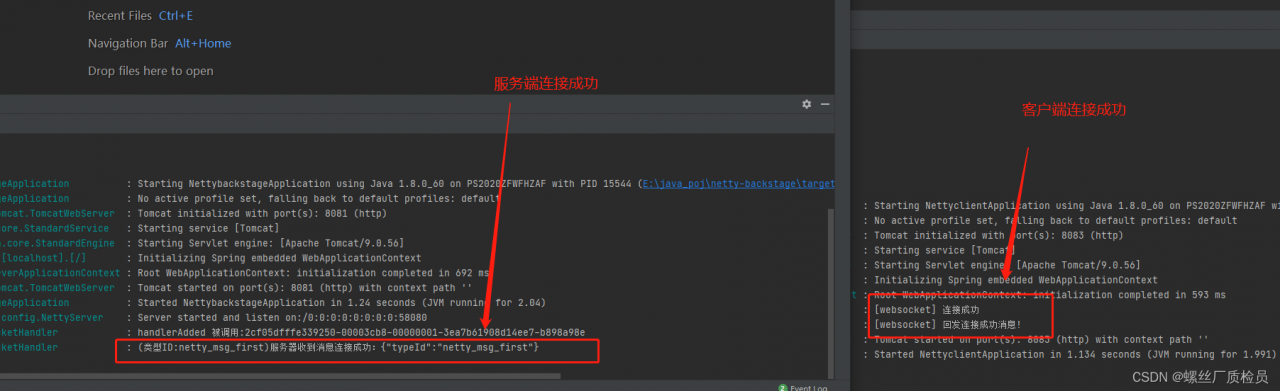Select the 'netty_msg_first' server message line
The height and width of the screenshot is (391, 1280).
tap(333, 347)
